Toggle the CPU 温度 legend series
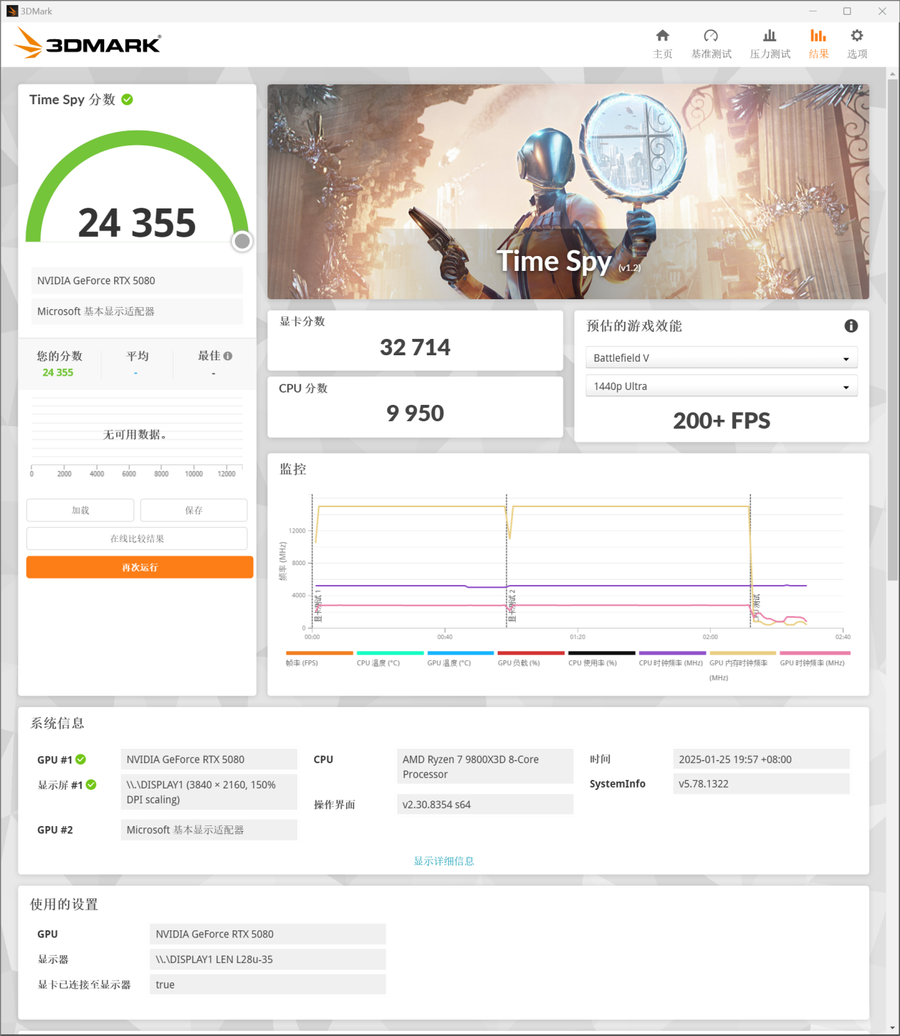 (390, 654)
